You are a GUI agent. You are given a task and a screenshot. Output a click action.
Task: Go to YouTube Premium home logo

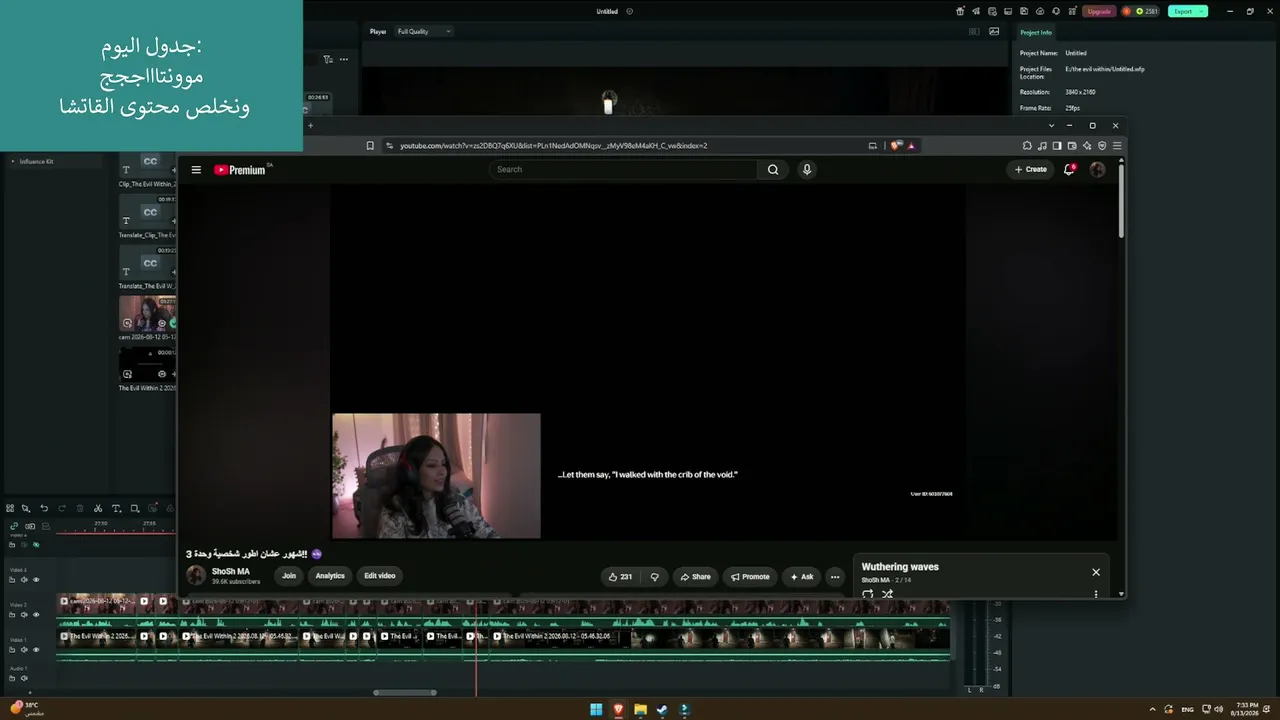click(x=240, y=170)
